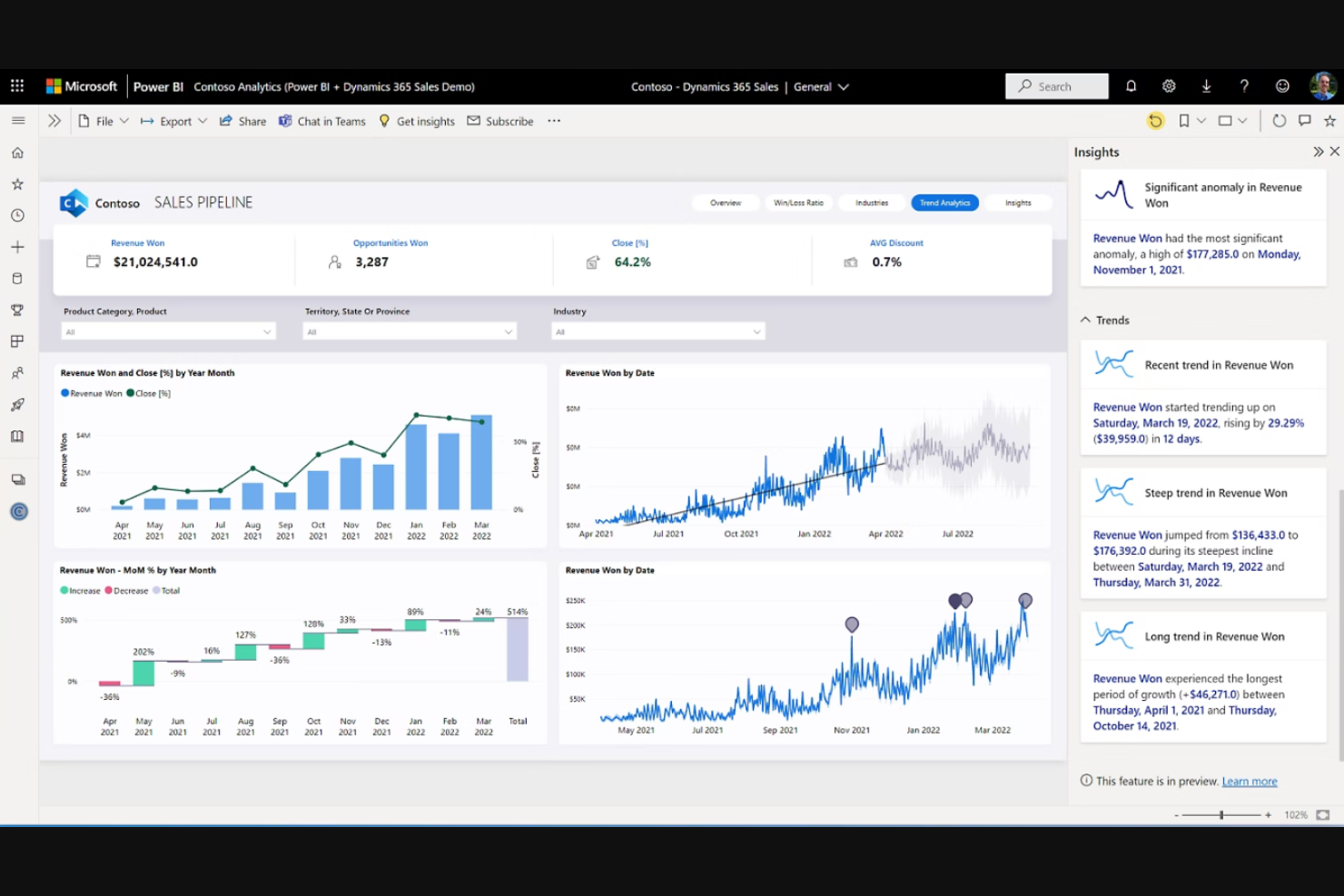1344x896 pixels.
Task: Click zoom in plus button
Action: pos(1268,815)
